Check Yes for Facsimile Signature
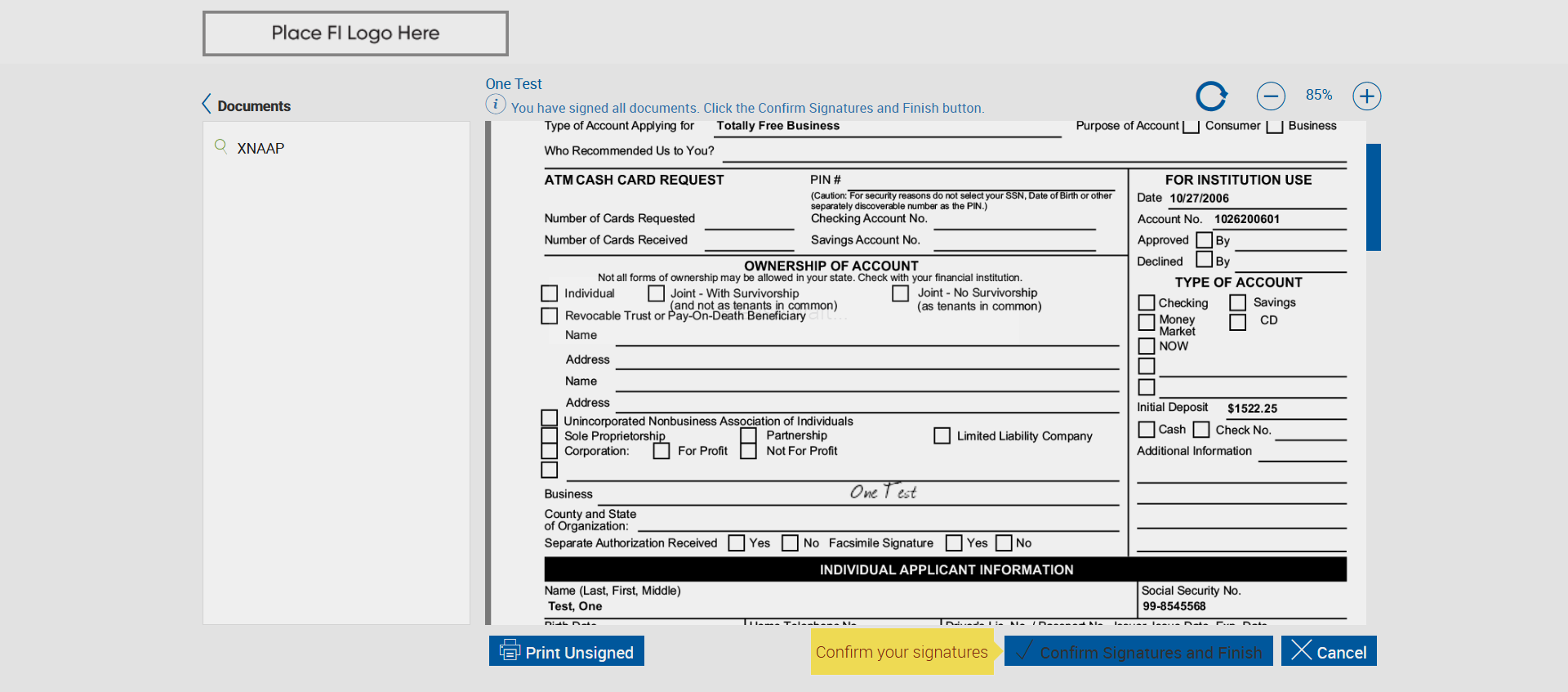1568x692 pixels. coord(954,543)
